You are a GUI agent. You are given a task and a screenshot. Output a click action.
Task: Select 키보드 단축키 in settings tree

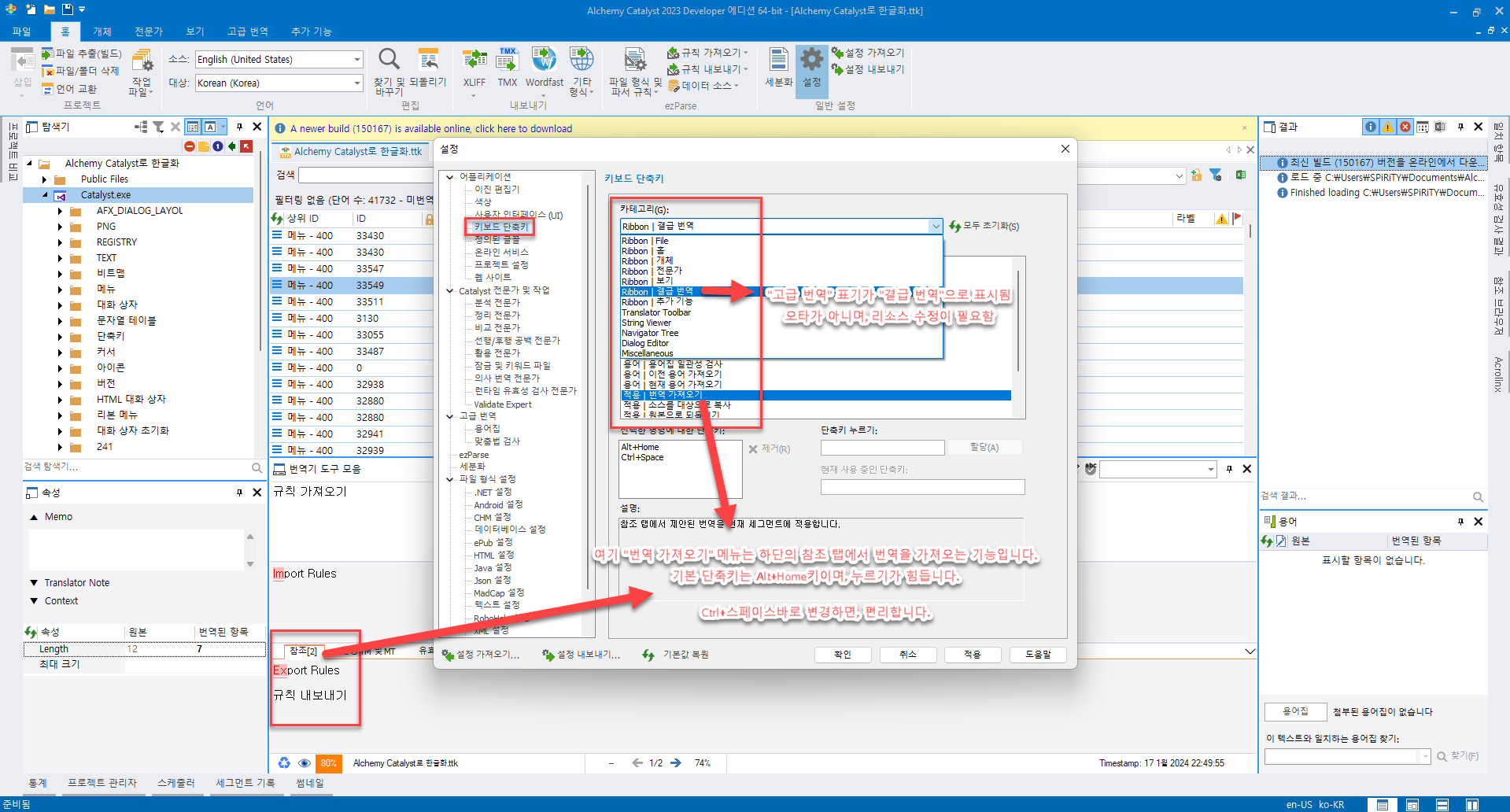coord(501,227)
